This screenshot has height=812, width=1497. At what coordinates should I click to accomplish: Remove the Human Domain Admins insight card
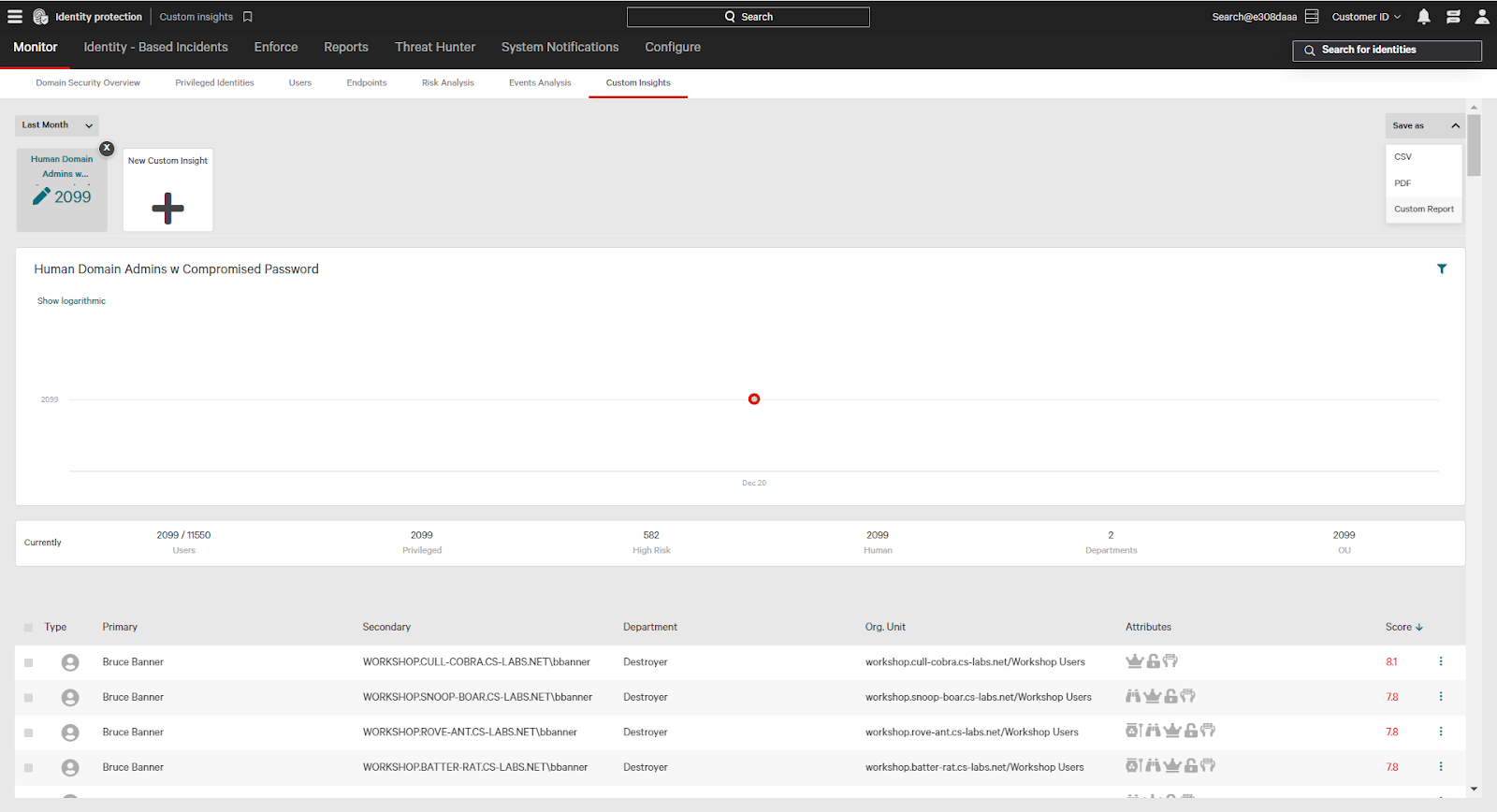(107, 148)
